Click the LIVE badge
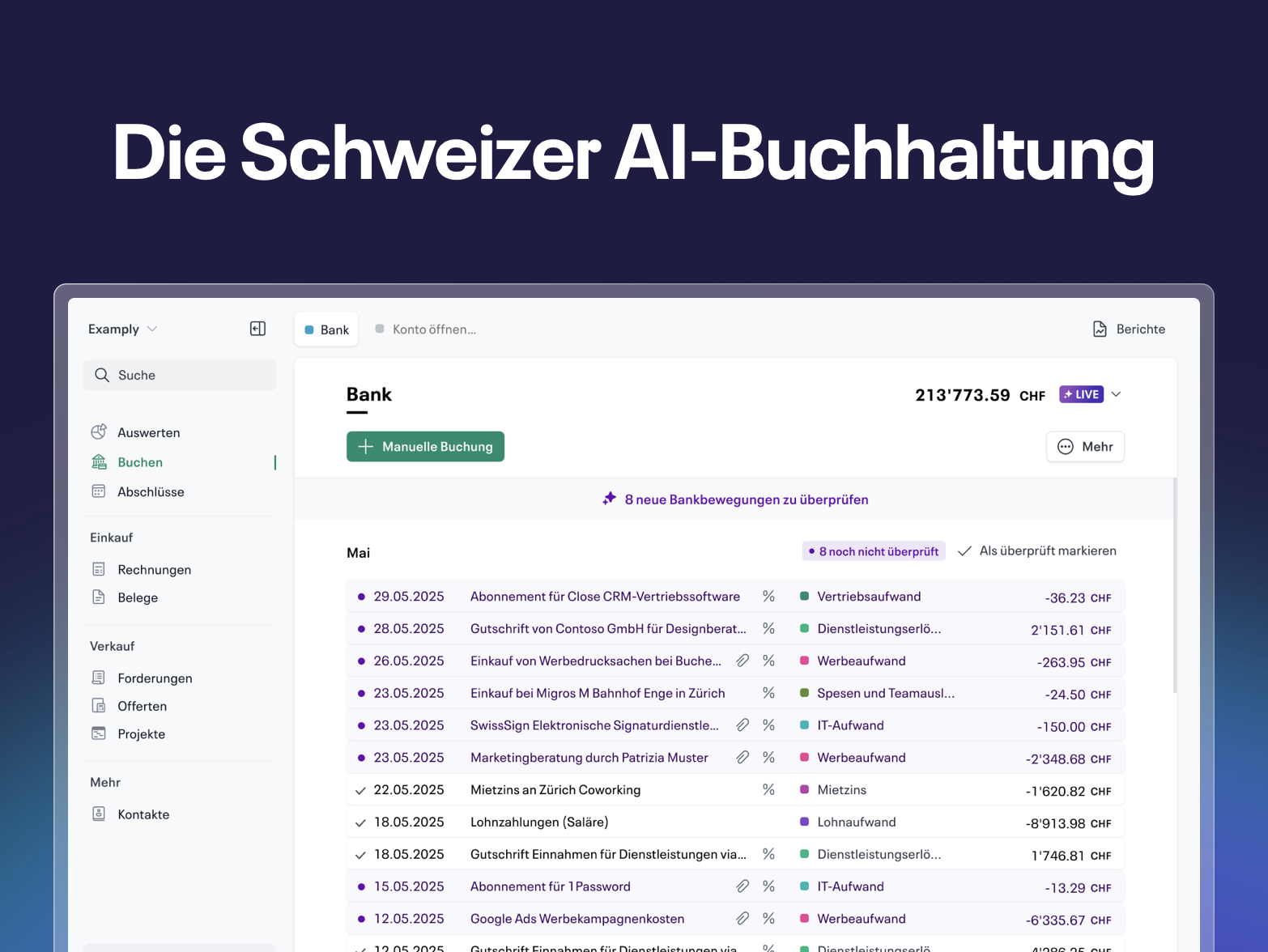This screenshot has height=952, width=1268. coord(1081,394)
